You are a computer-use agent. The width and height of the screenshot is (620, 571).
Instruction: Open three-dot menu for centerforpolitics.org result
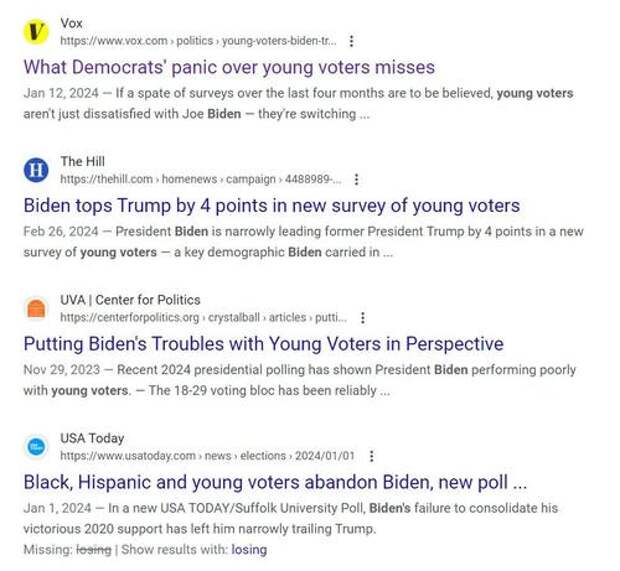[363, 317]
